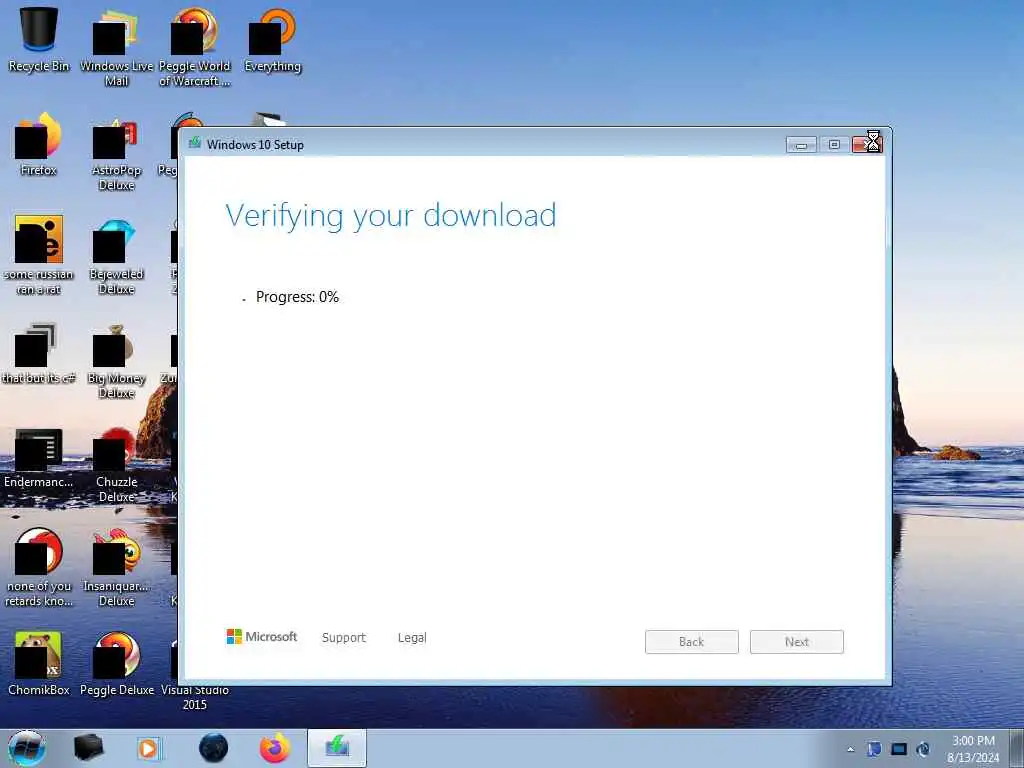This screenshot has width=1024, height=768.
Task: Select the Chuzzle Deluxe desktop icon
Action: click(x=116, y=464)
